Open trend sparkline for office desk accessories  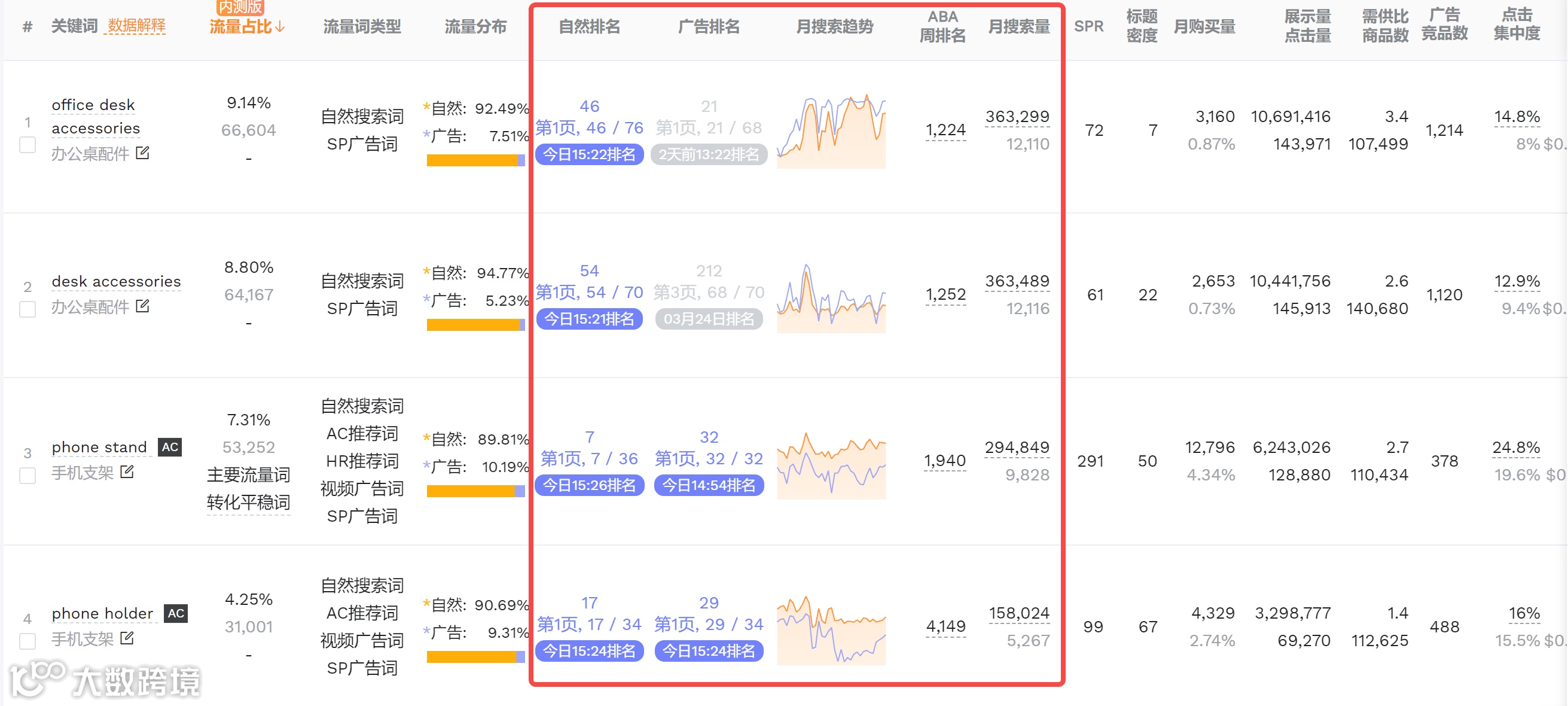pyautogui.click(x=831, y=132)
